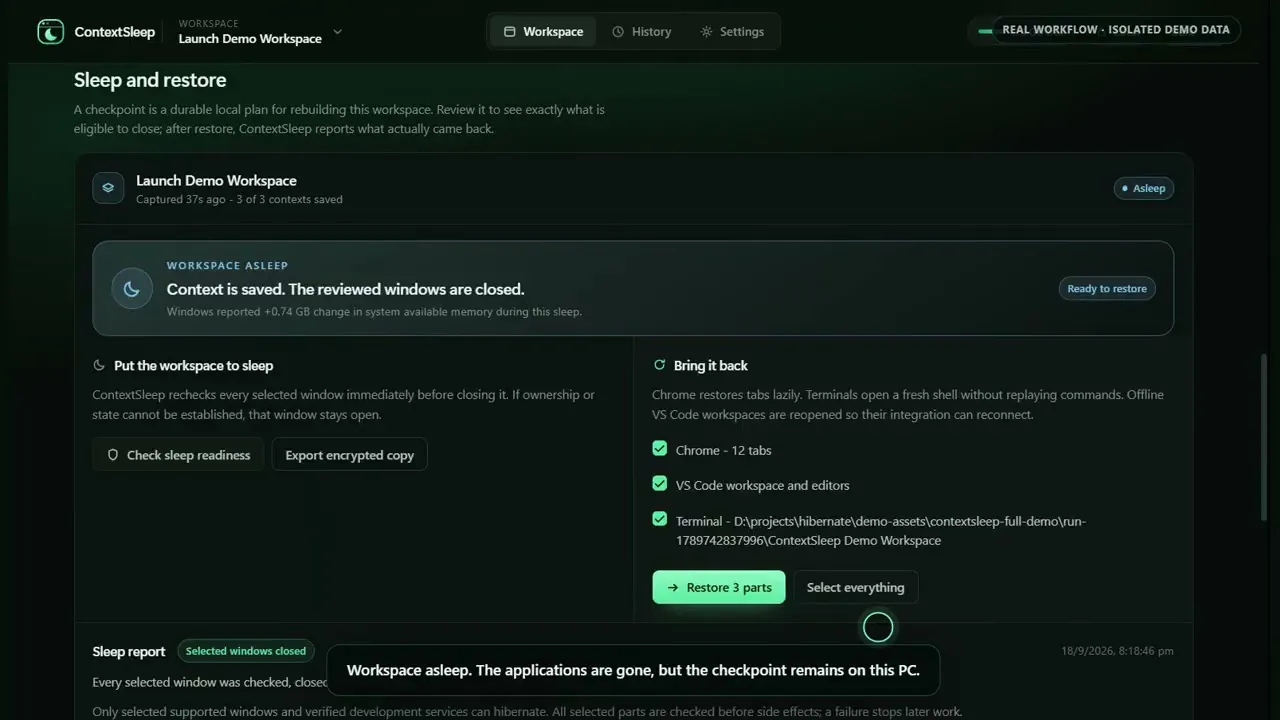Viewport: 1280px width, 720px height.
Task: Switch to the Workspace tab
Action: point(543,32)
